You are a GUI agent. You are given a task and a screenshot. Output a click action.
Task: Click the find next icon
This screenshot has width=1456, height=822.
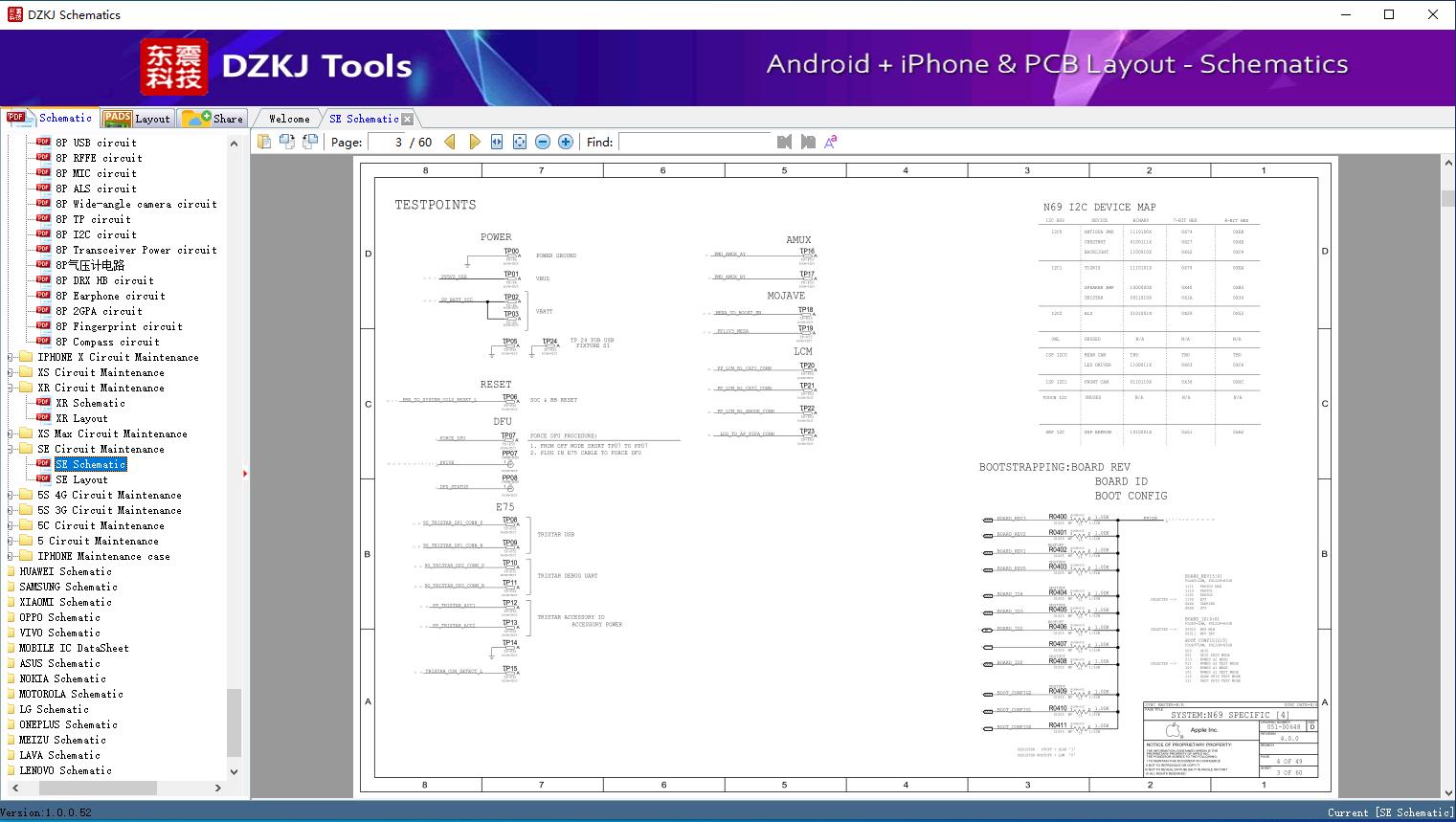[808, 142]
